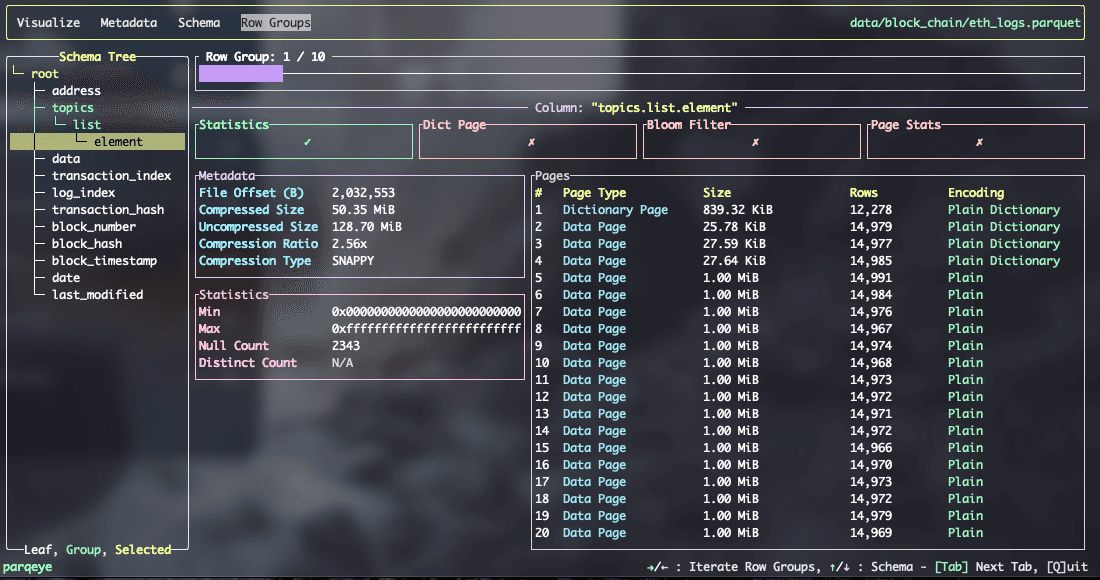Select the root node in Schema Tree

[x=45, y=74]
